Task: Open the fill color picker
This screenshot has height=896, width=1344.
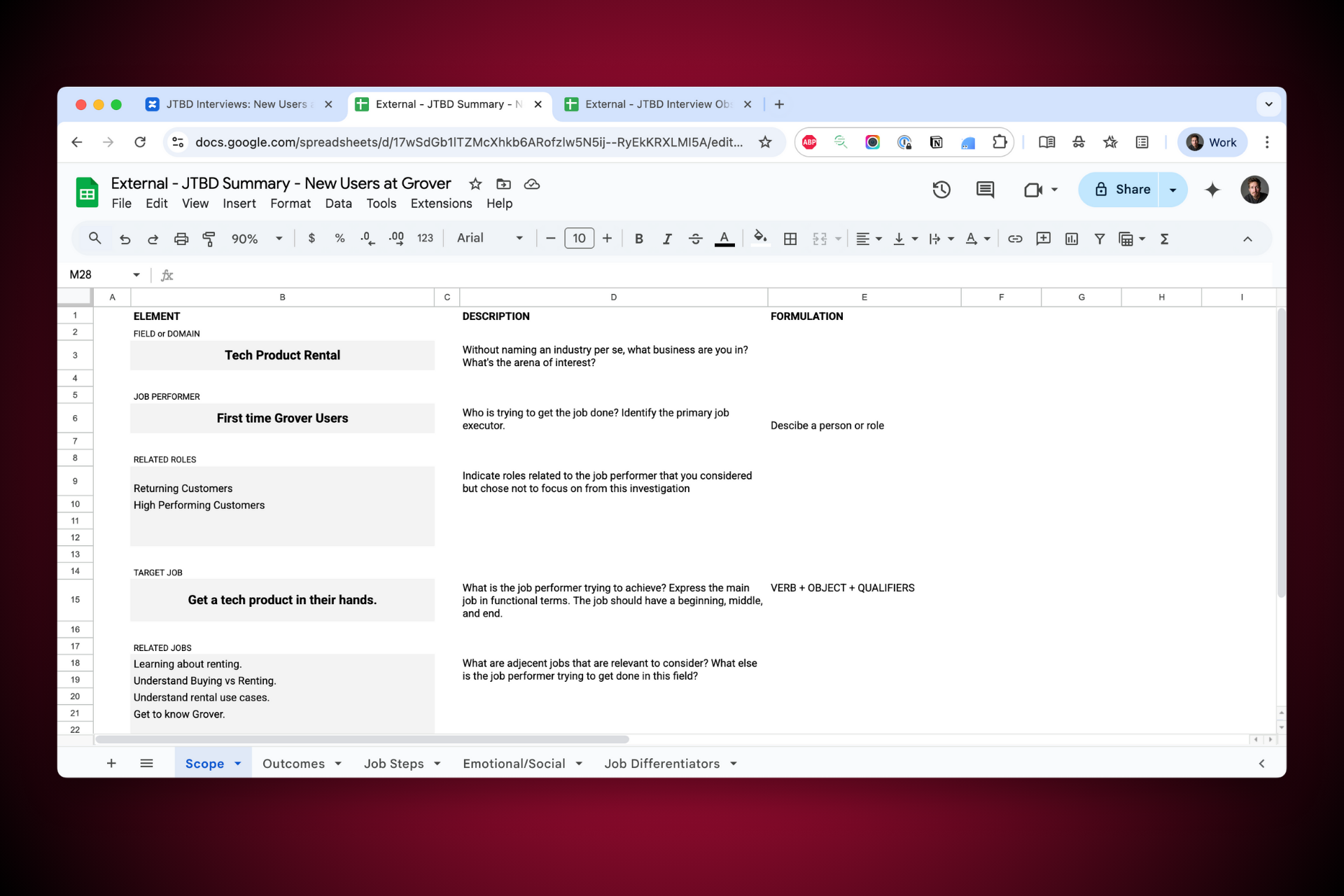Action: click(x=760, y=239)
